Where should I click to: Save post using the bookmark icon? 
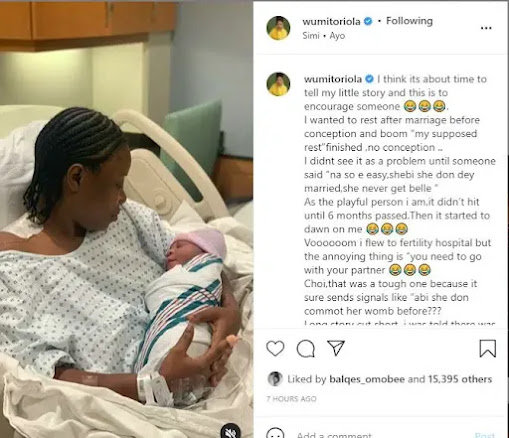point(487,348)
